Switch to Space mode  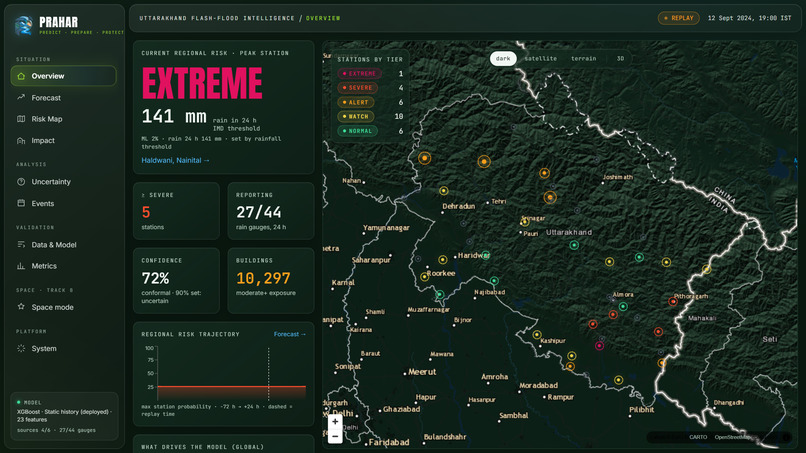(x=63, y=307)
